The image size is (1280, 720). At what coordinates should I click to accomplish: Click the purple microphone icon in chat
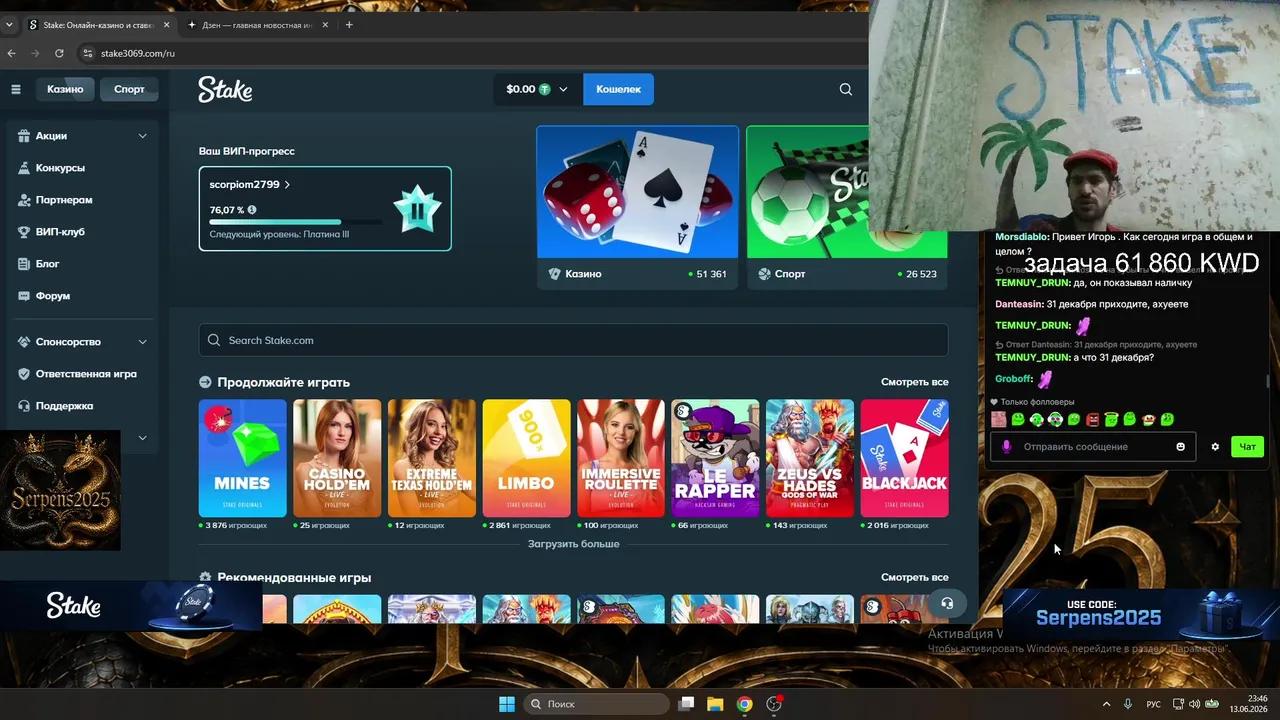tap(1007, 447)
